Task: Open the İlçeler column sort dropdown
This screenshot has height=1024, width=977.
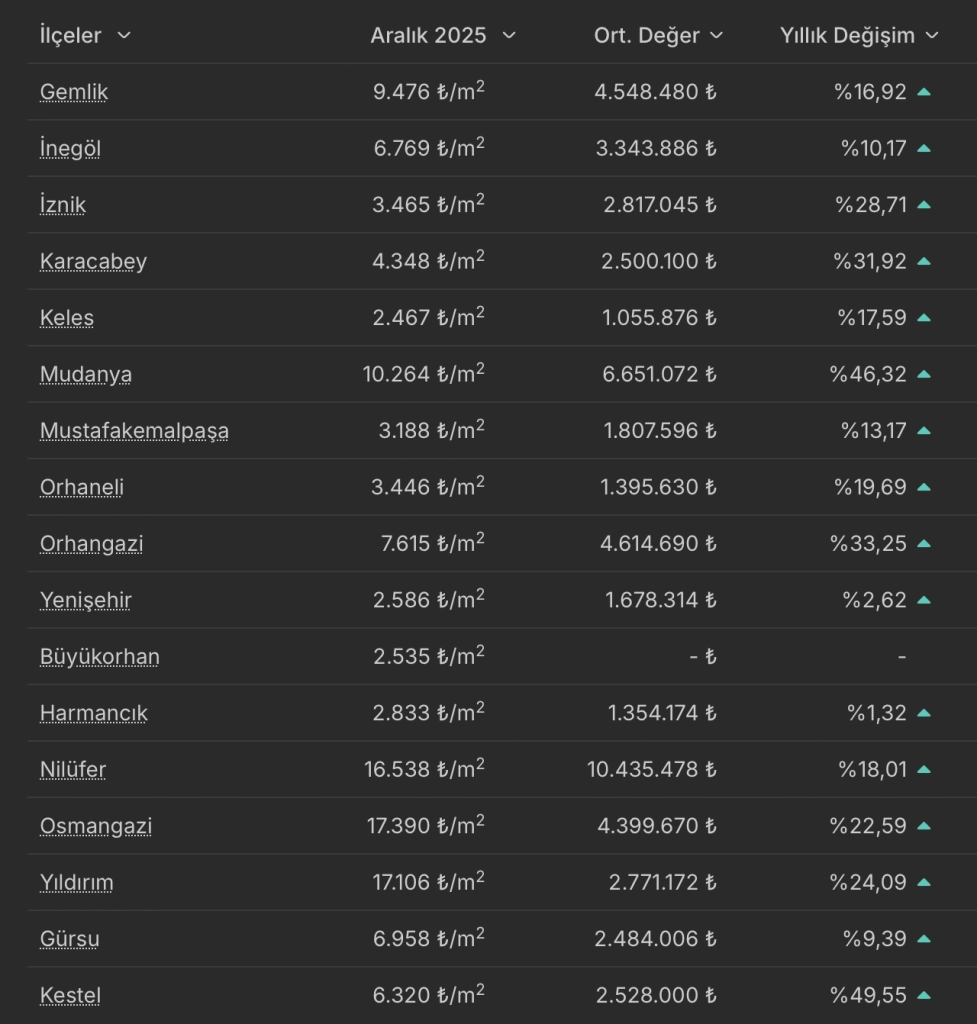Action: [124, 35]
